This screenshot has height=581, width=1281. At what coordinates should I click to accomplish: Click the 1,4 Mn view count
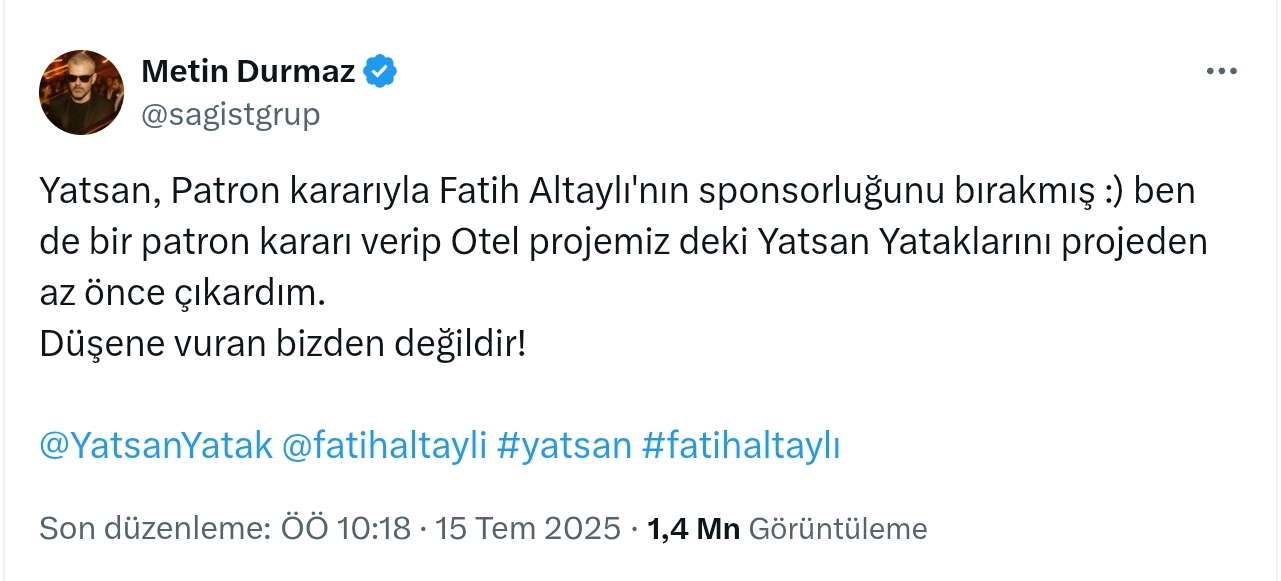[694, 528]
